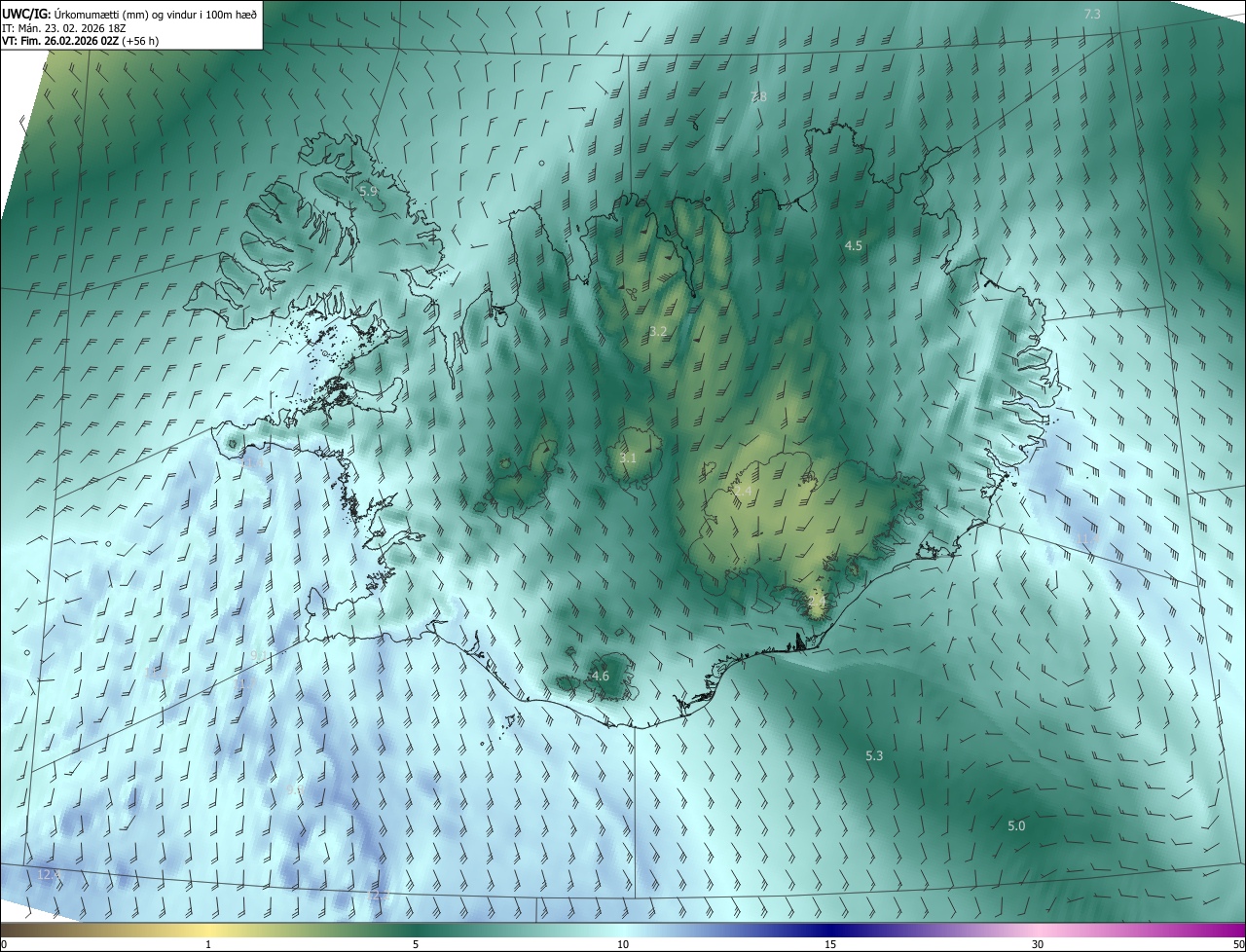The width and height of the screenshot is (1246, 952).
Task: Select the 3.1 value on the glacier
Action: [628, 458]
